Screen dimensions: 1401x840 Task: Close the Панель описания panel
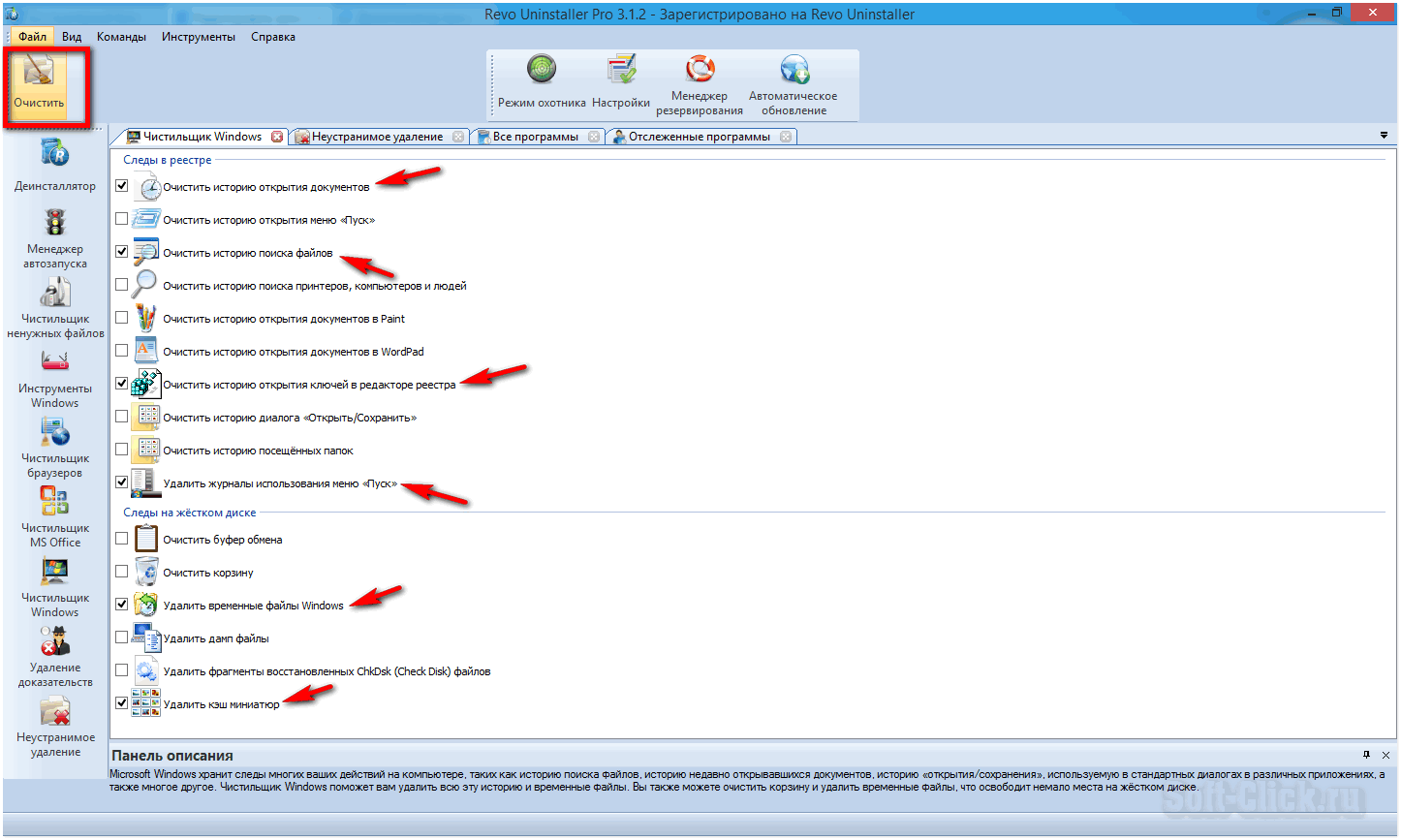click(x=1385, y=755)
